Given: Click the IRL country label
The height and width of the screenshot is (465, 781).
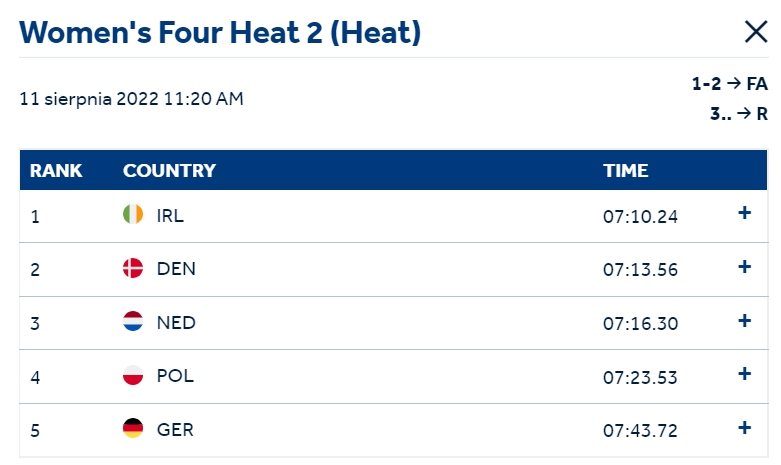Looking at the screenshot, I should tap(170, 216).
